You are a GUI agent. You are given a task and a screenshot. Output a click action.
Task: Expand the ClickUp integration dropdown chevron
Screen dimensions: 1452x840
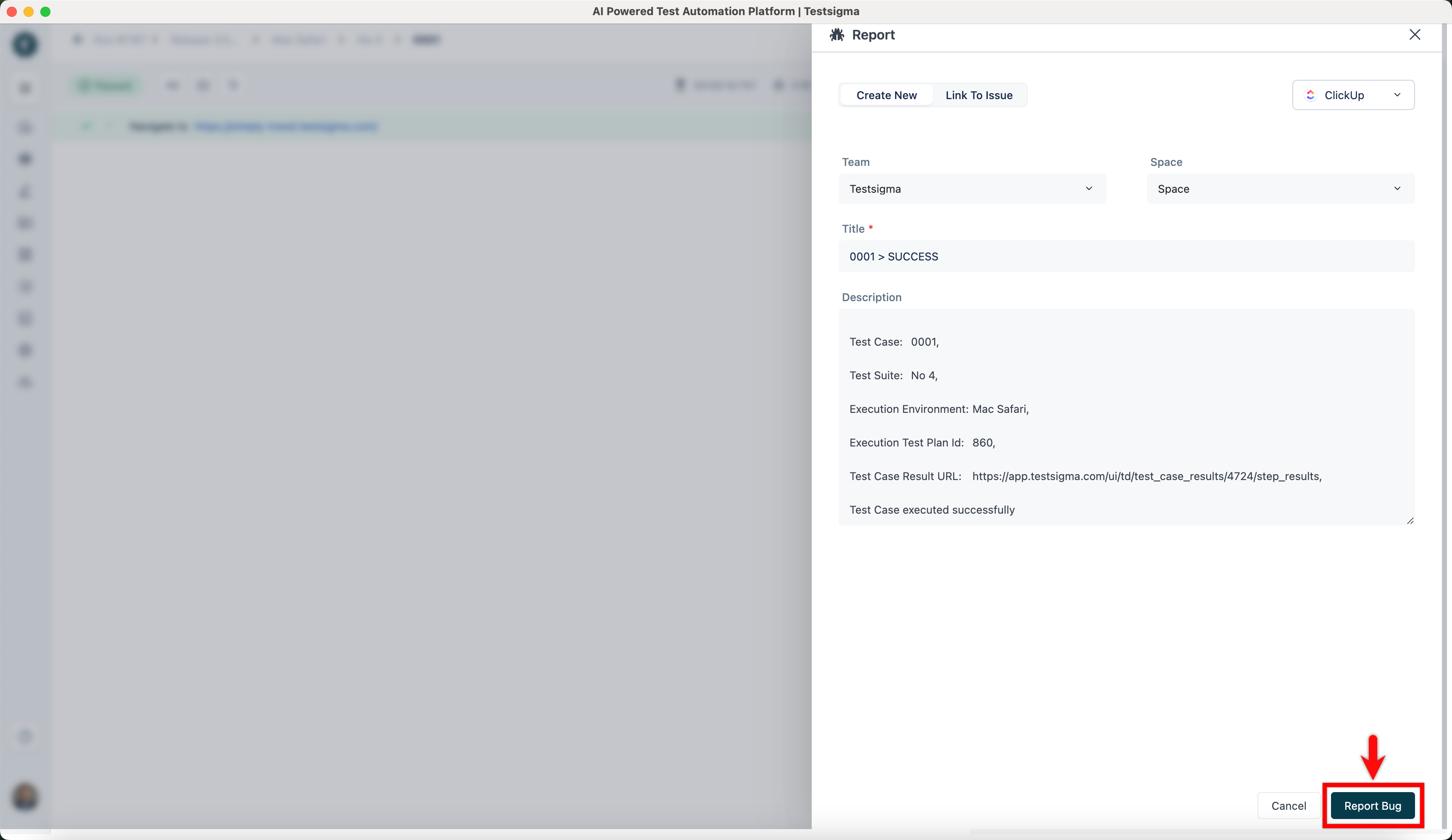1397,95
